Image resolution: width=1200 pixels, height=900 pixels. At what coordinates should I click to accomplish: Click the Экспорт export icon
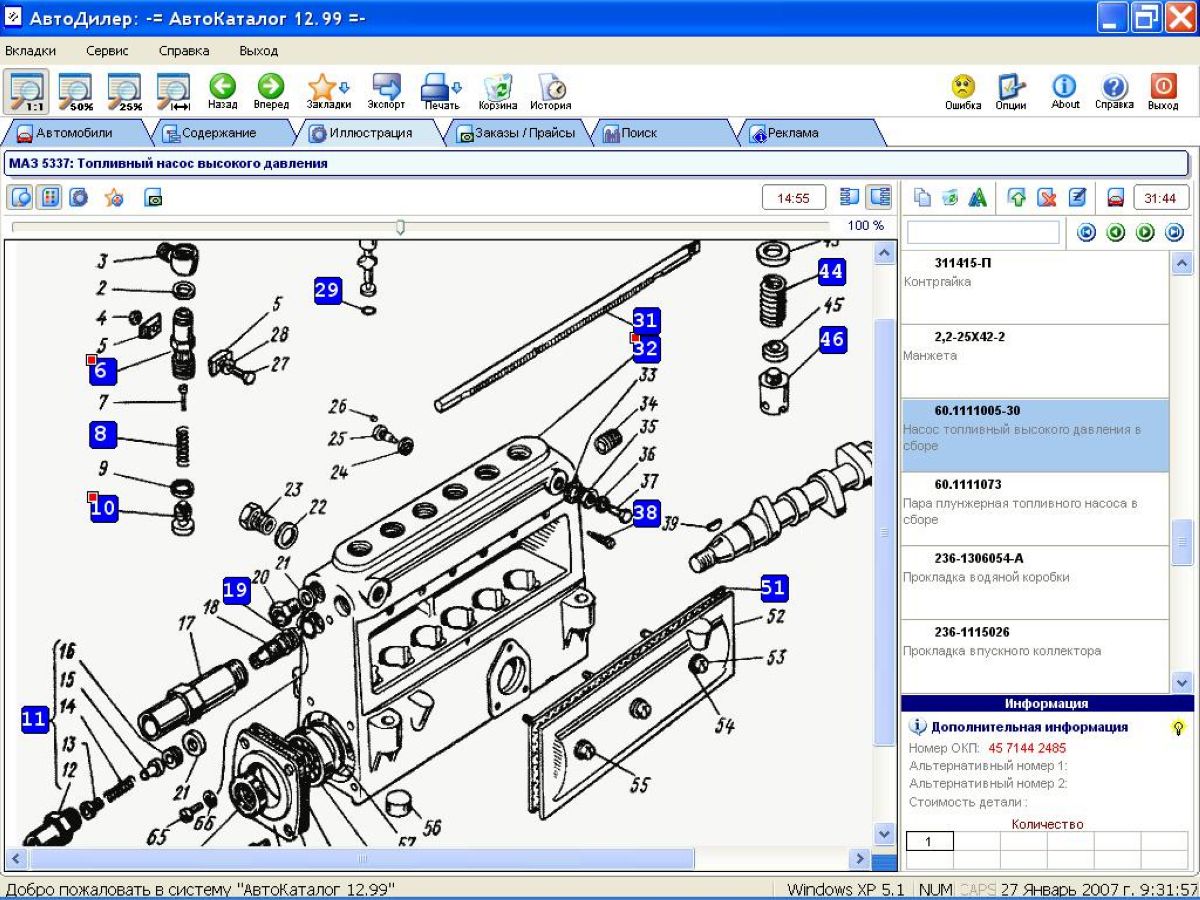[x=386, y=91]
